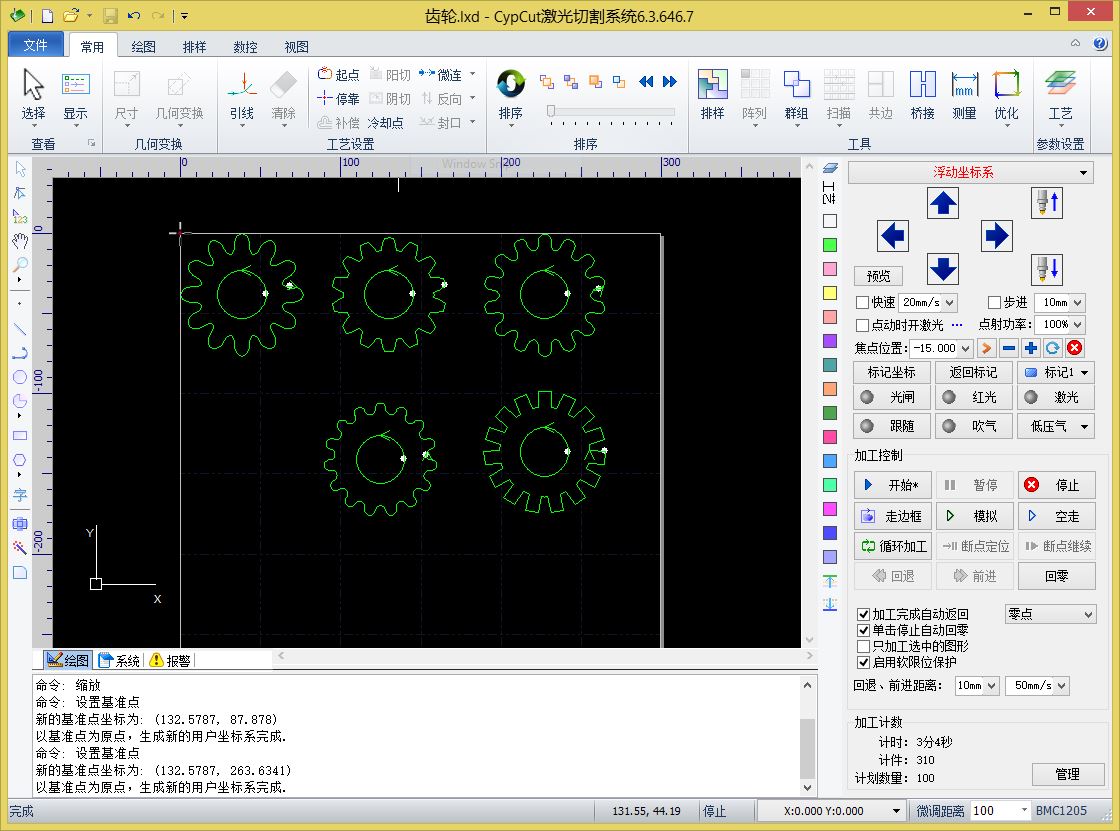Open the 低压气 gas dropdown
This screenshot has height=831, width=1120.
point(1084,427)
